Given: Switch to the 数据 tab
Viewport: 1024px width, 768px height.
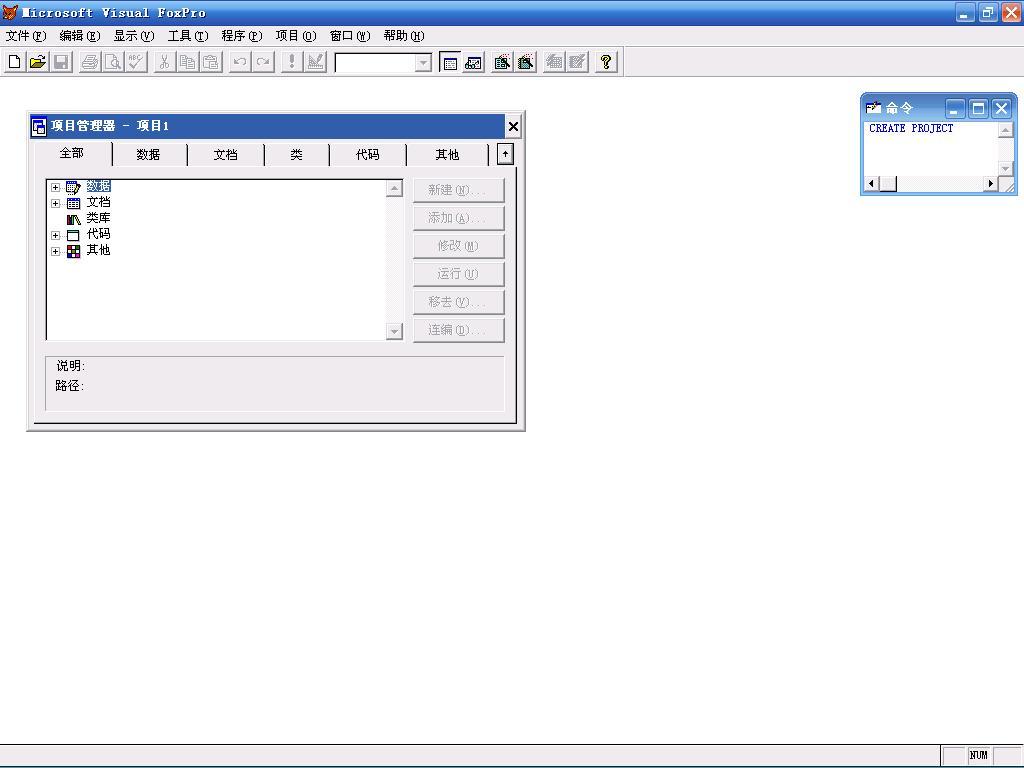Looking at the screenshot, I should pyautogui.click(x=148, y=155).
